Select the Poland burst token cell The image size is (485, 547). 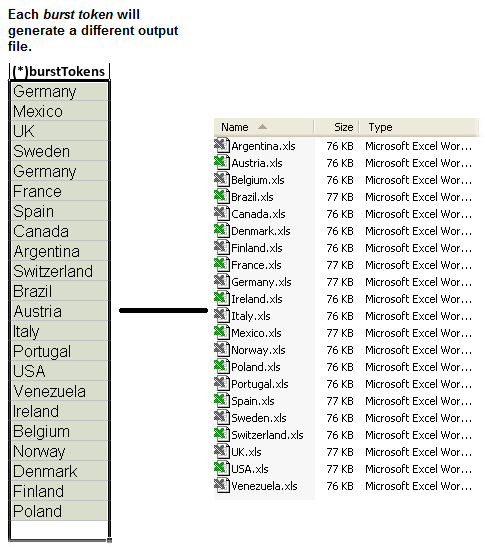point(59,511)
